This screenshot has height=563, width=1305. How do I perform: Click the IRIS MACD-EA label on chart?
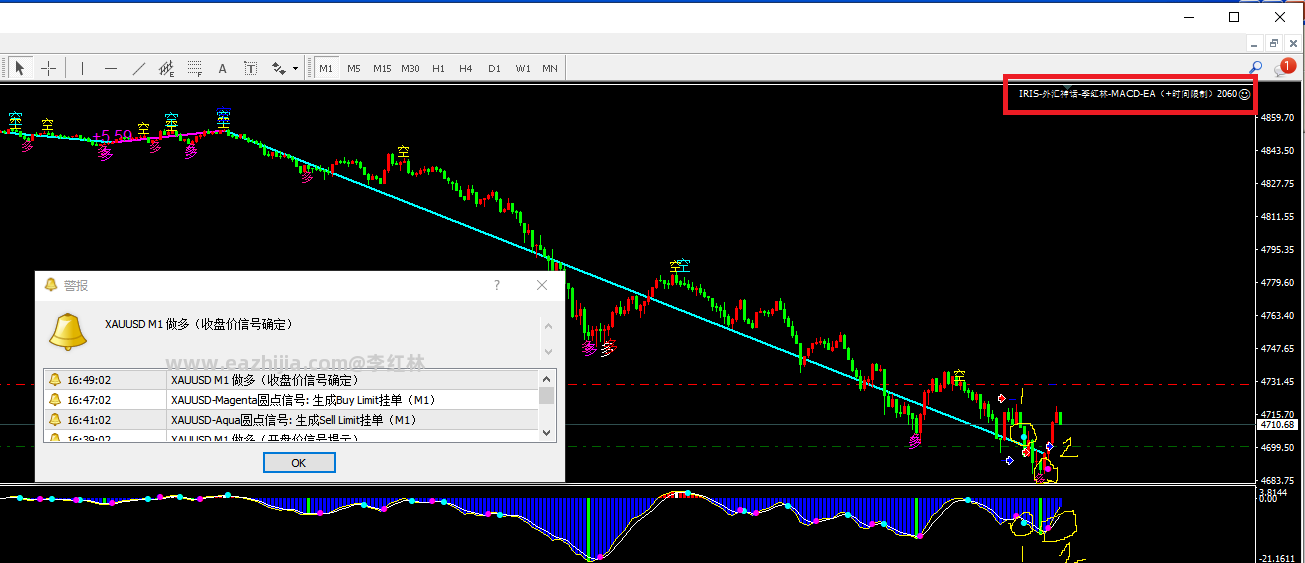[1127, 93]
